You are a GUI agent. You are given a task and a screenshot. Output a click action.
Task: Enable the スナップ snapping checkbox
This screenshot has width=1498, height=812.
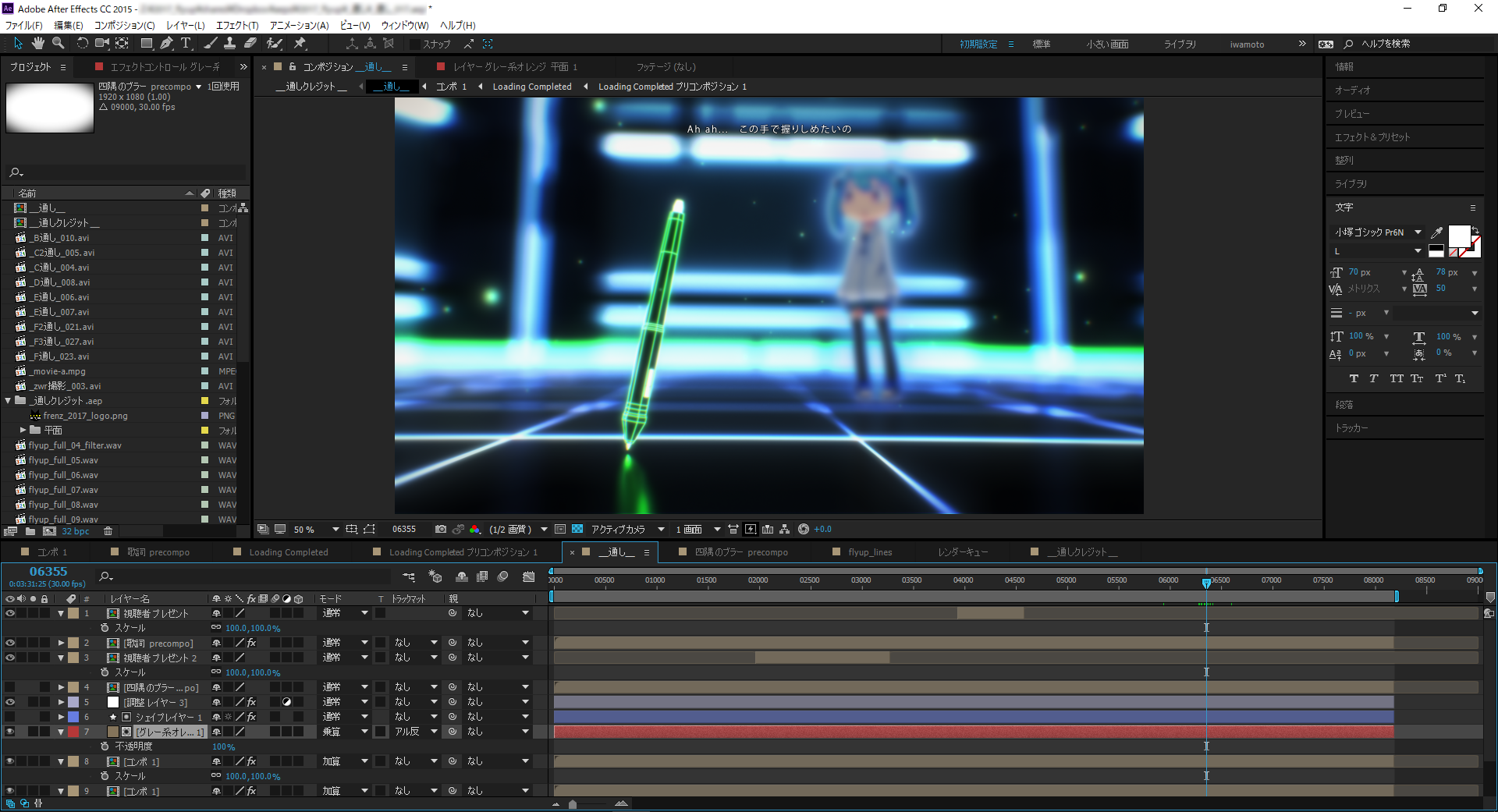[415, 44]
